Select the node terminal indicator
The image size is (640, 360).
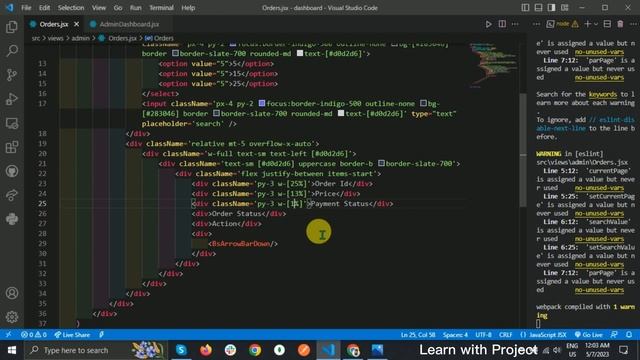coord(562,24)
